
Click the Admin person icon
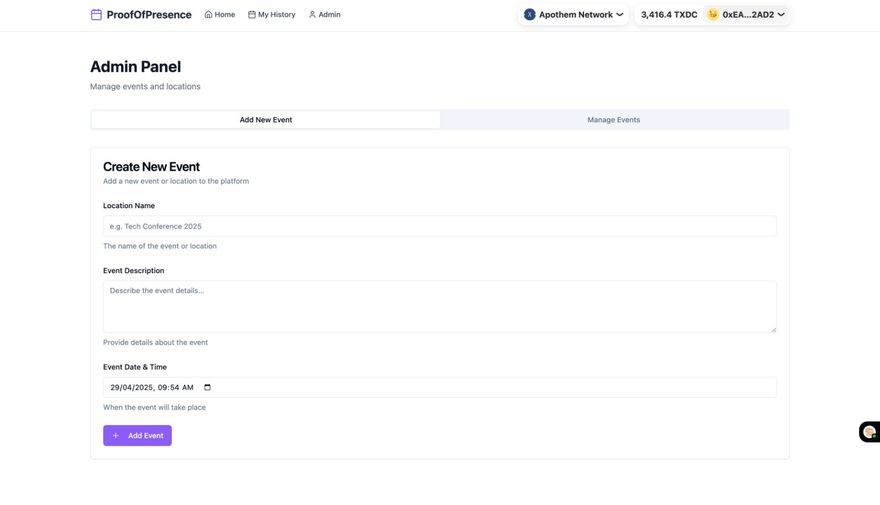pyautogui.click(x=312, y=15)
